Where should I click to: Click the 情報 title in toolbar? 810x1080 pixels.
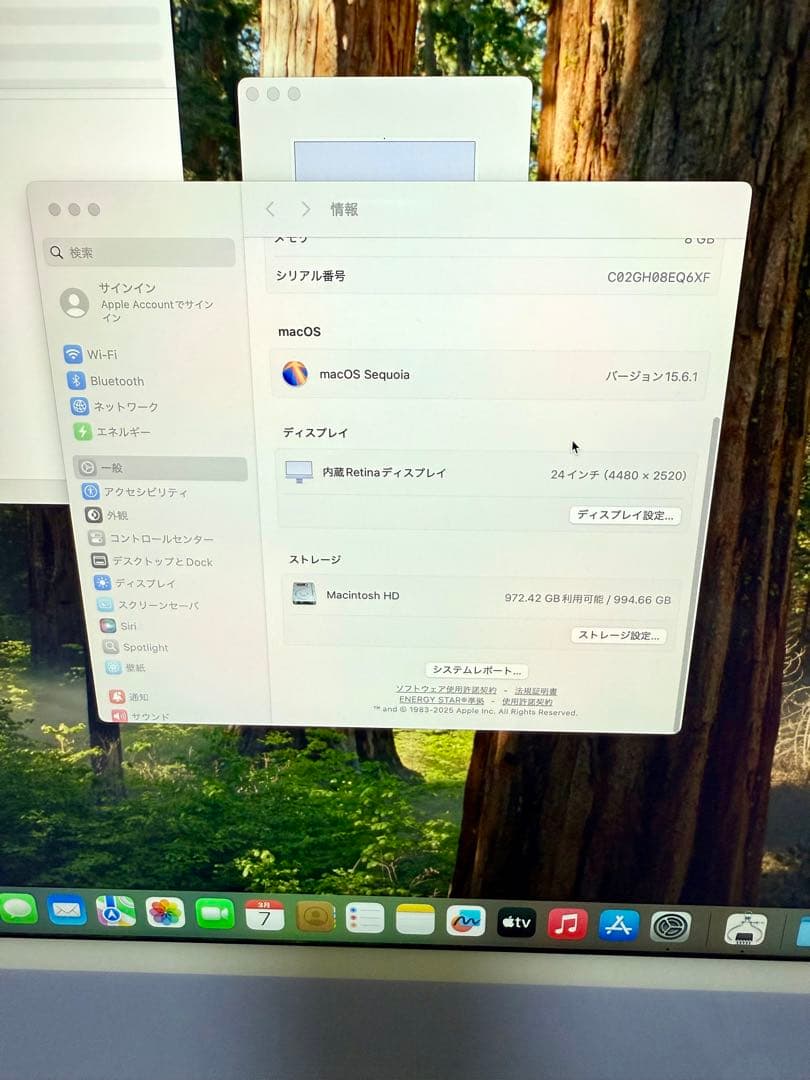[344, 209]
